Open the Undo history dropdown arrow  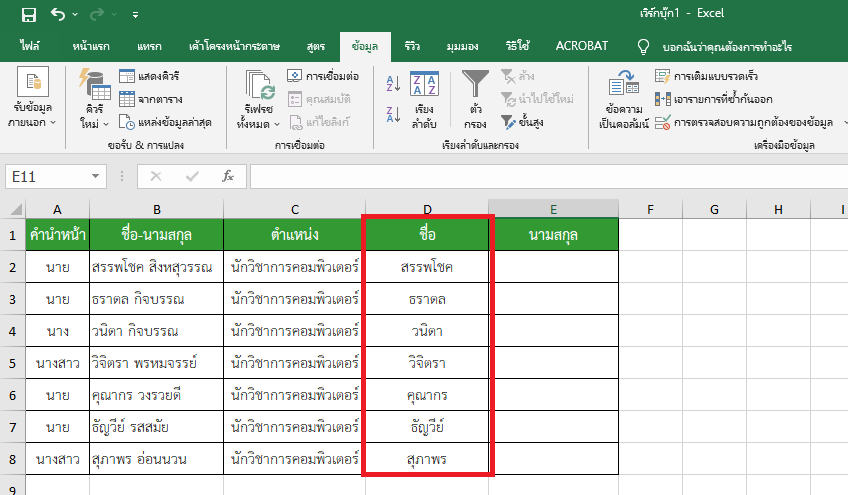75,15
